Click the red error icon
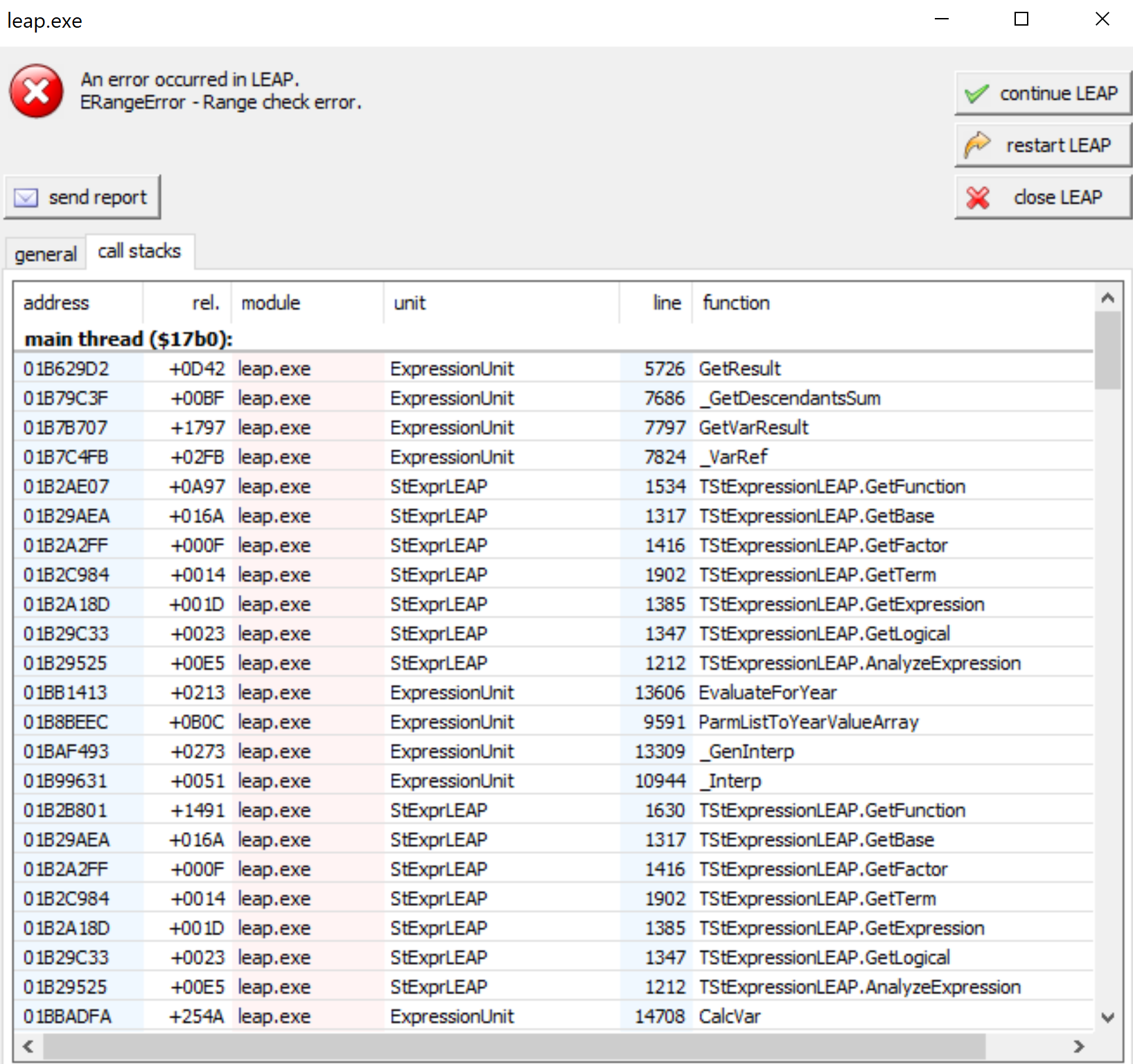Image resolution: width=1133 pixels, height=1064 pixels. pyautogui.click(x=36, y=91)
